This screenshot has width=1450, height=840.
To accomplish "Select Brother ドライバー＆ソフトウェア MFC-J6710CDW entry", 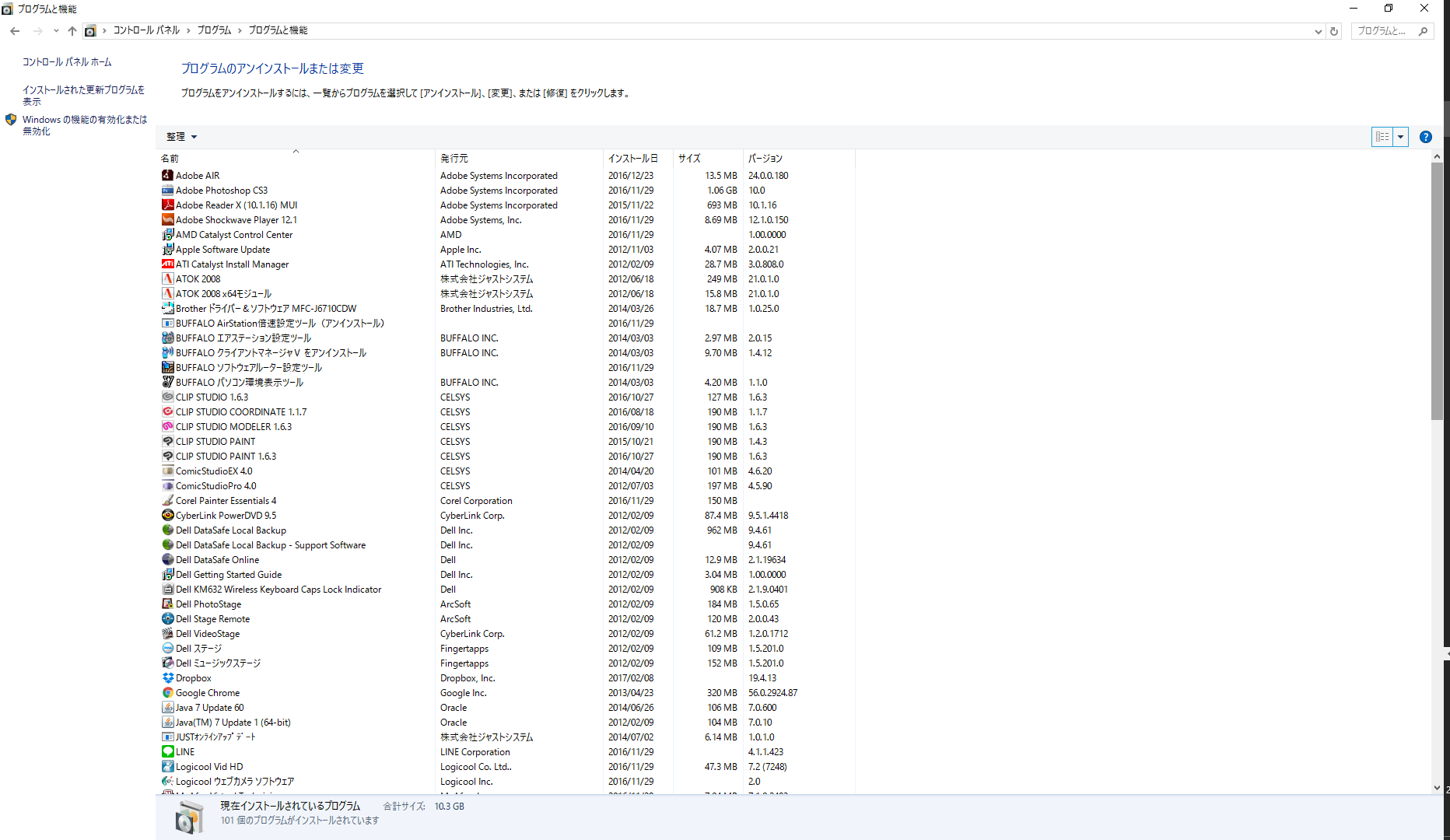I will pyautogui.click(x=507, y=309).
